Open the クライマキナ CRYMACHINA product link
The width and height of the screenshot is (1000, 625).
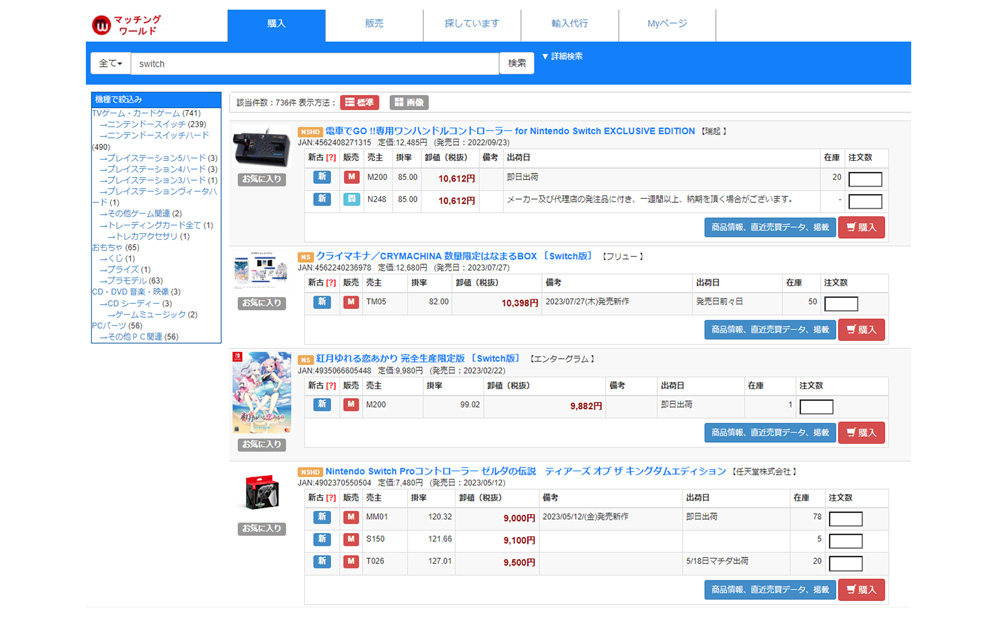click(455, 256)
